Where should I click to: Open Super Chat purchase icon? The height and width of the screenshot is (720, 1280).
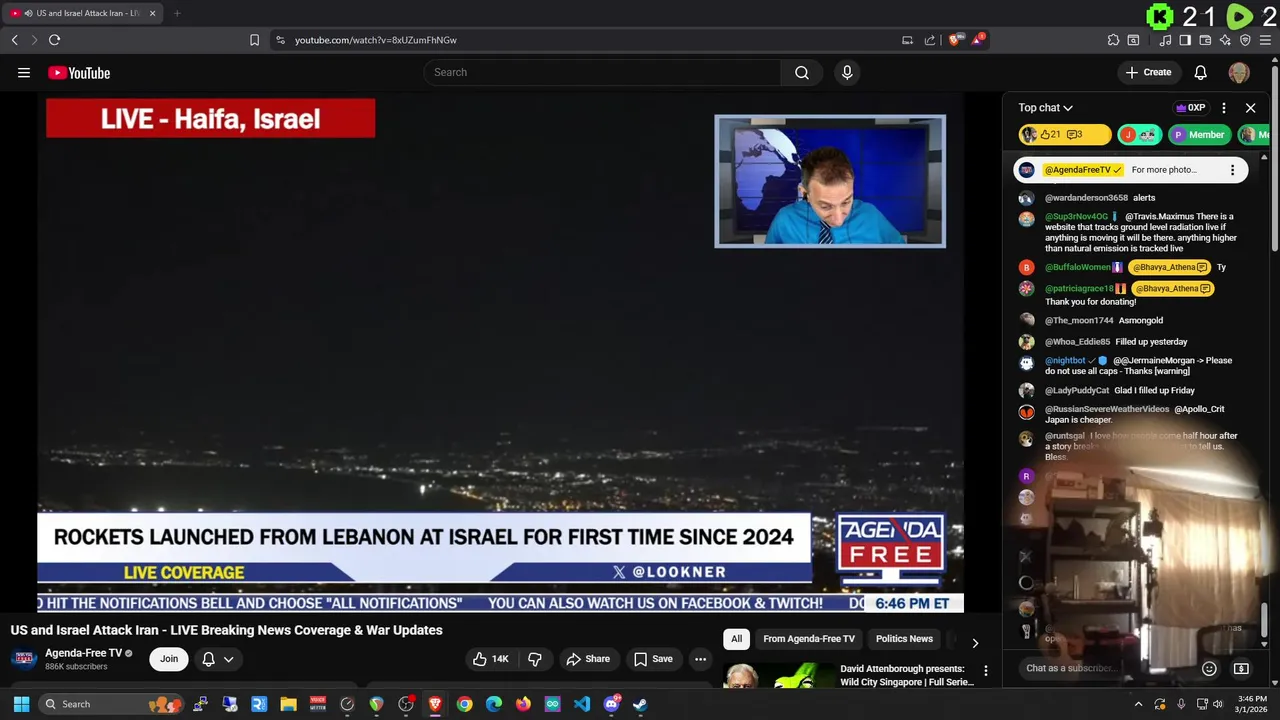(x=1241, y=668)
